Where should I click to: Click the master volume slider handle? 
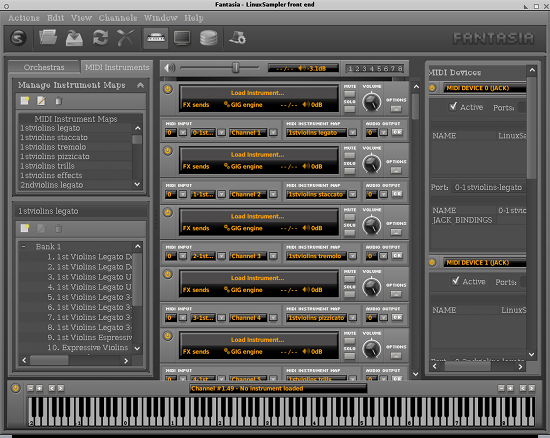[236, 68]
